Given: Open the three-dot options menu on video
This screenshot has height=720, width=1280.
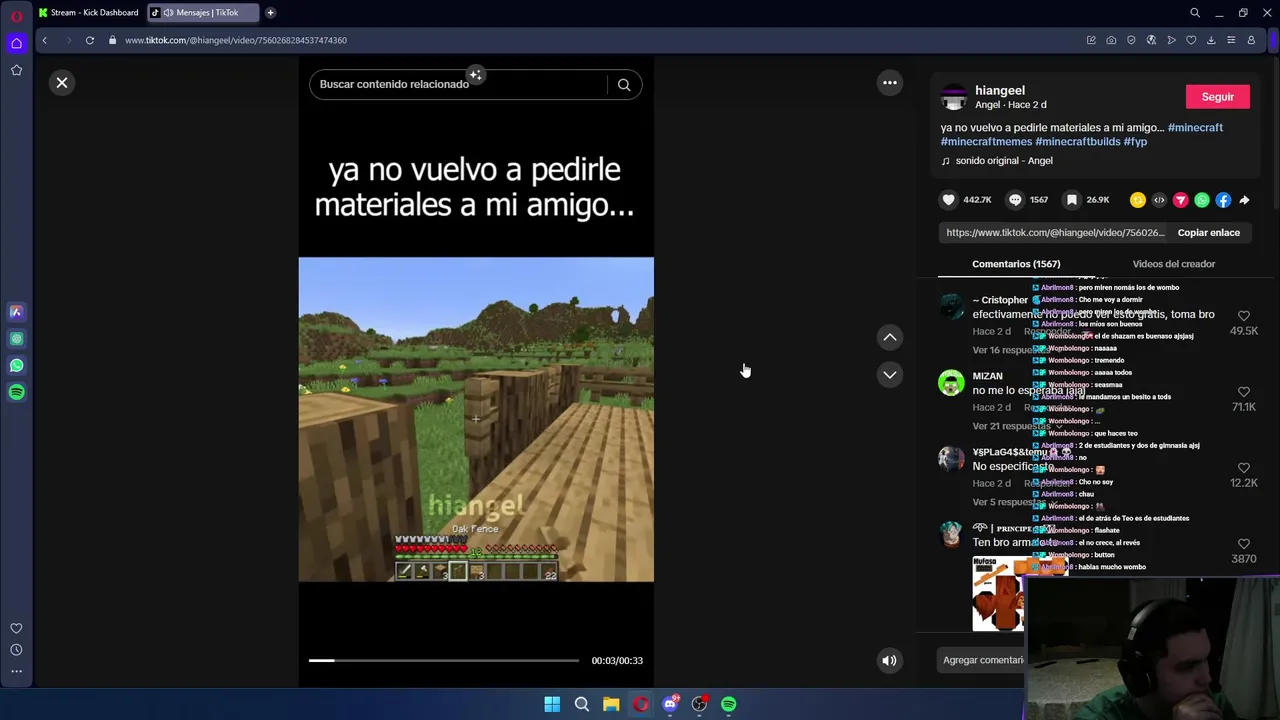Looking at the screenshot, I should [x=890, y=83].
